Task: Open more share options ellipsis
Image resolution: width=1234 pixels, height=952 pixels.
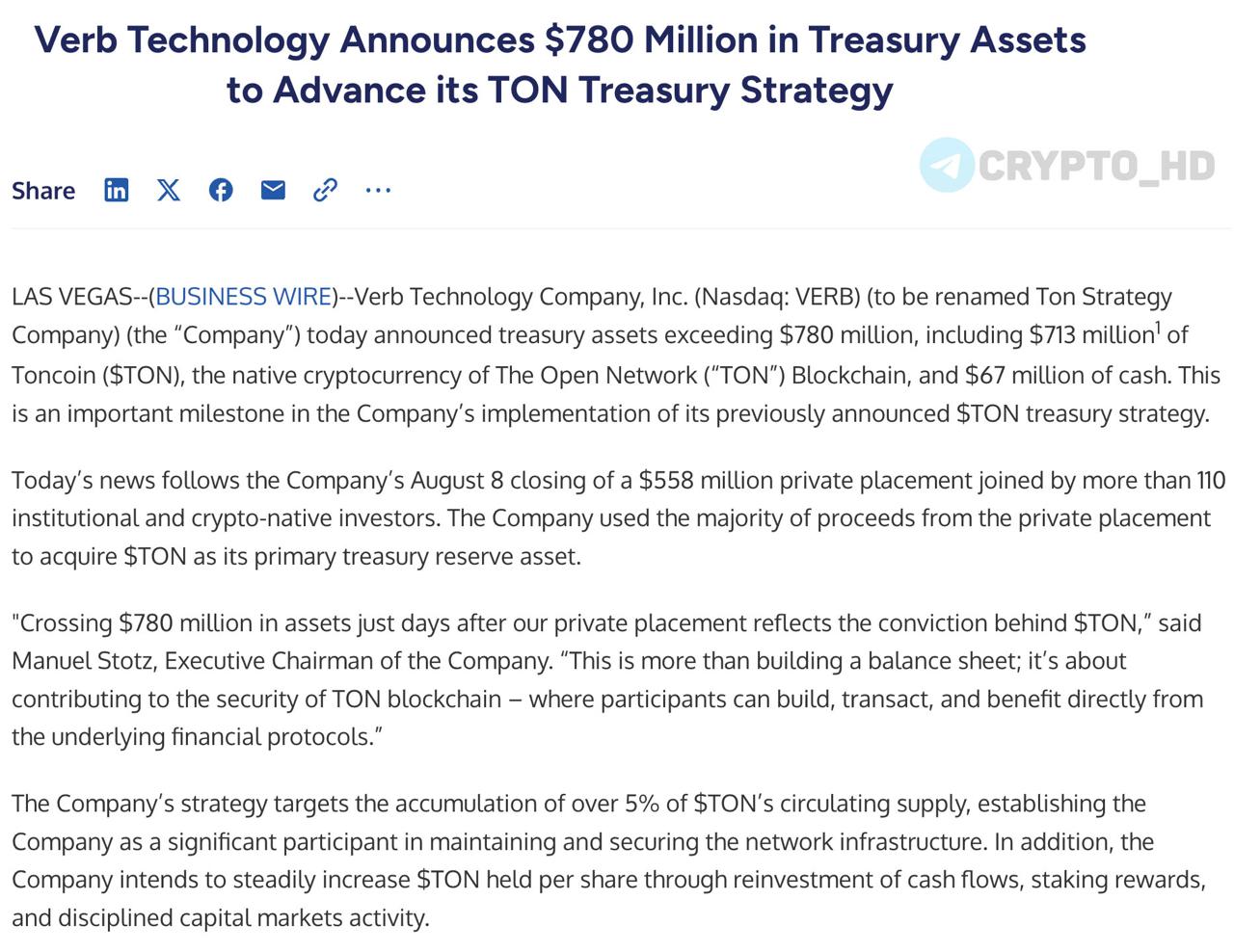Action: click(x=378, y=190)
